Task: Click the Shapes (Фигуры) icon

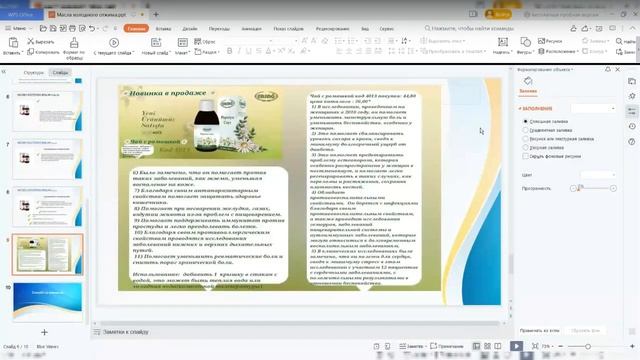Action: tap(525, 42)
